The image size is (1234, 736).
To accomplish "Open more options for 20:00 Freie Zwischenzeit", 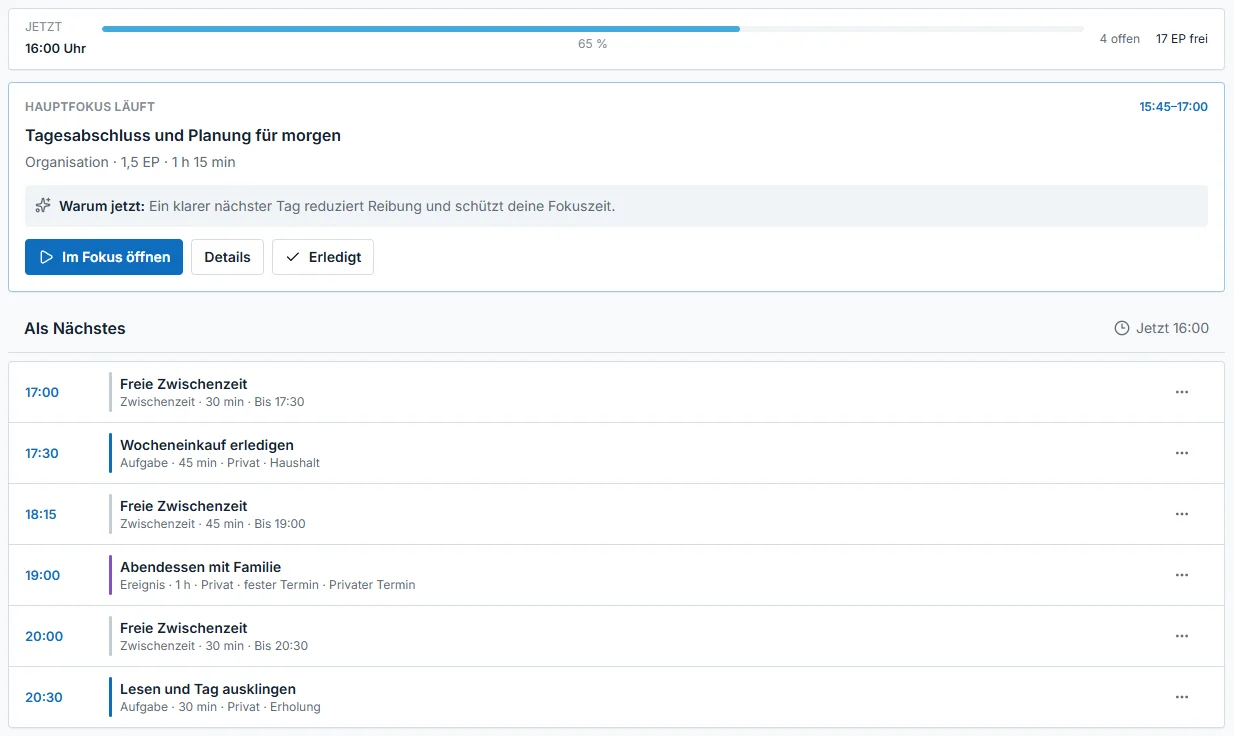I will (x=1182, y=636).
